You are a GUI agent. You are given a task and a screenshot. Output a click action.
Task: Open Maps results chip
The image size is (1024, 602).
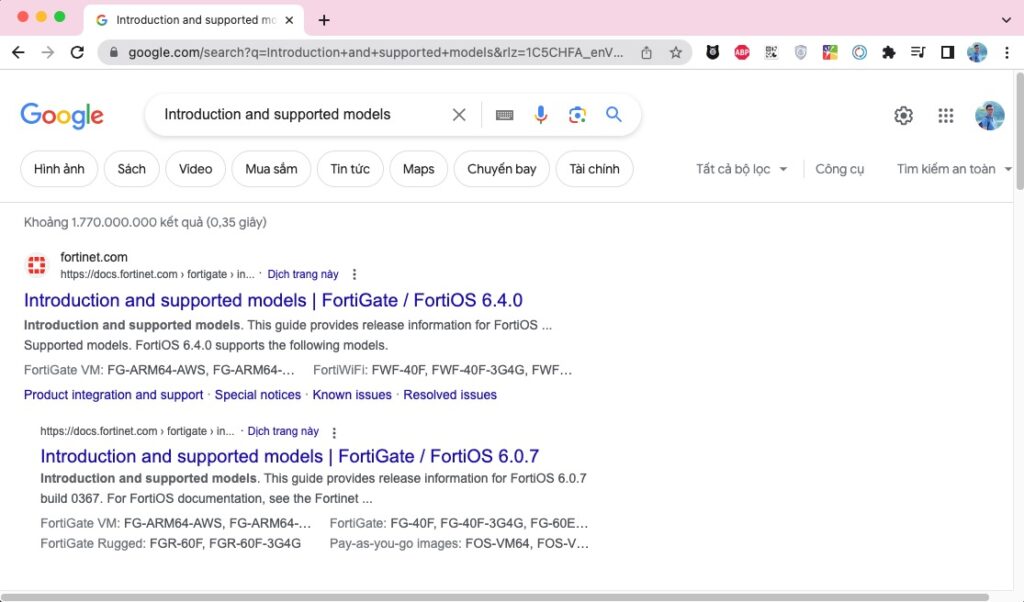coord(419,169)
